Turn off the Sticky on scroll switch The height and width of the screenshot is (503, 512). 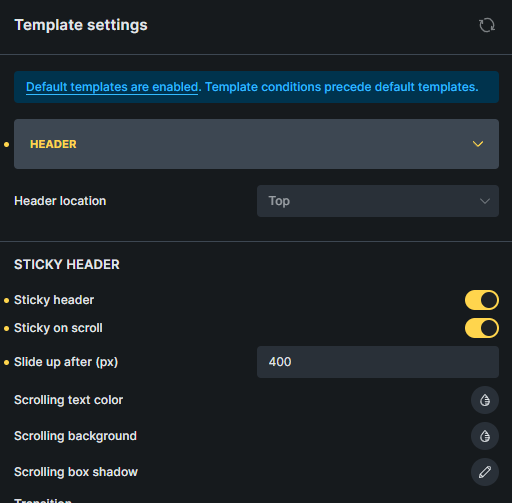tap(482, 328)
